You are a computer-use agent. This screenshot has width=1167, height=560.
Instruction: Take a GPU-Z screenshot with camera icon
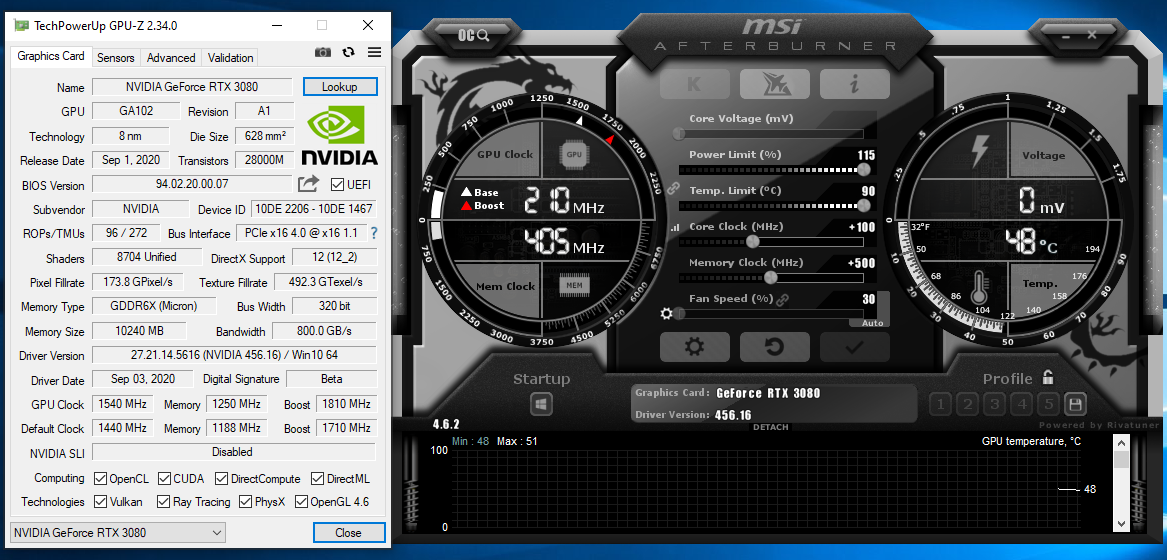click(322, 52)
